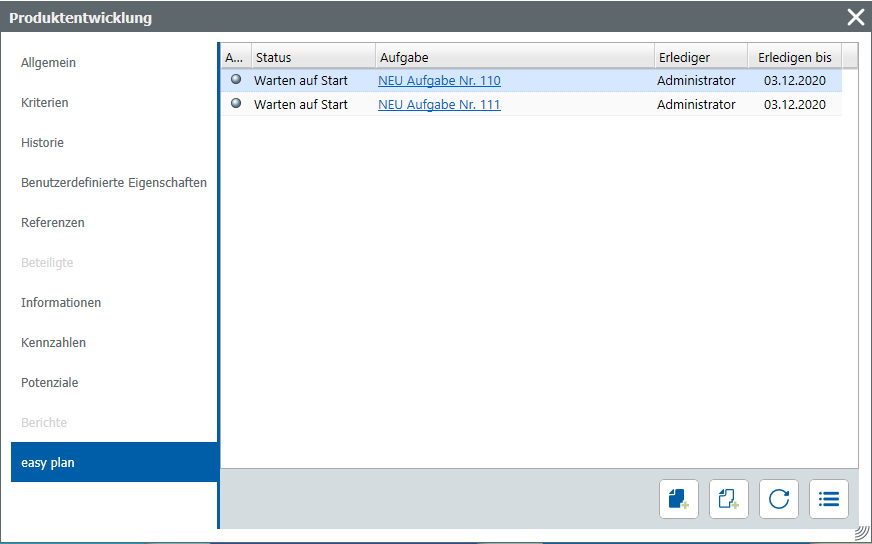Go to the Historie section

(43, 143)
